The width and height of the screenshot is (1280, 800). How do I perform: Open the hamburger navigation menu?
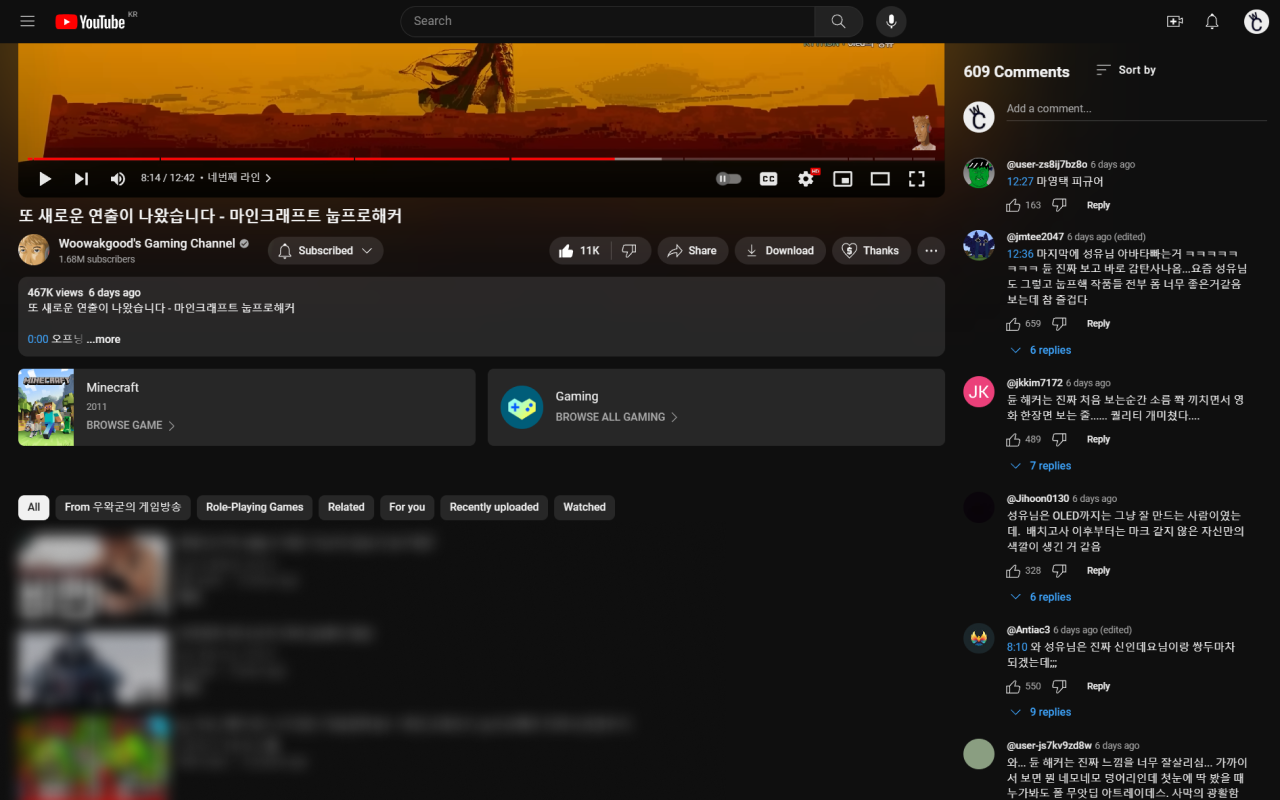coord(27,20)
